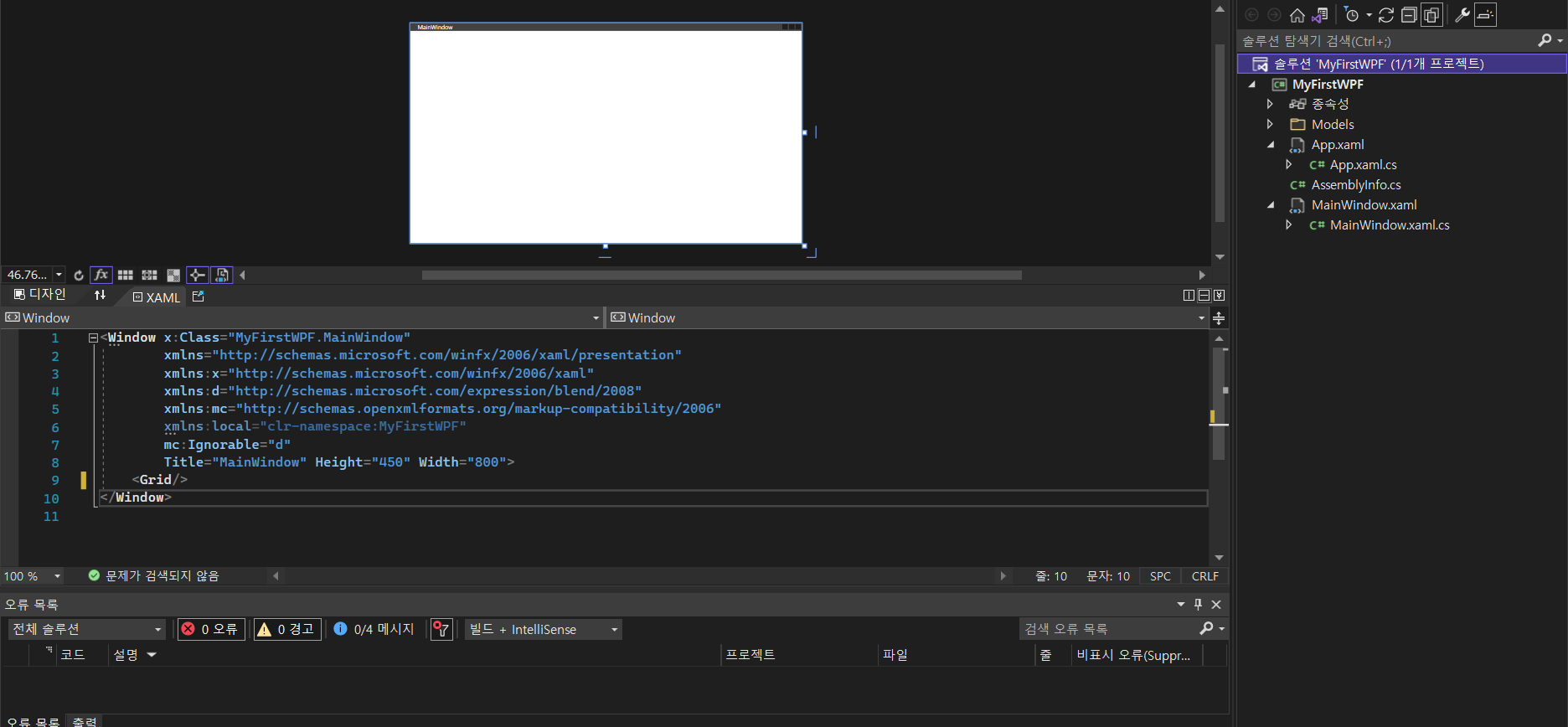Swap design and XAML panes
The width and height of the screenshot is (1568, 727).
point(101,295)
